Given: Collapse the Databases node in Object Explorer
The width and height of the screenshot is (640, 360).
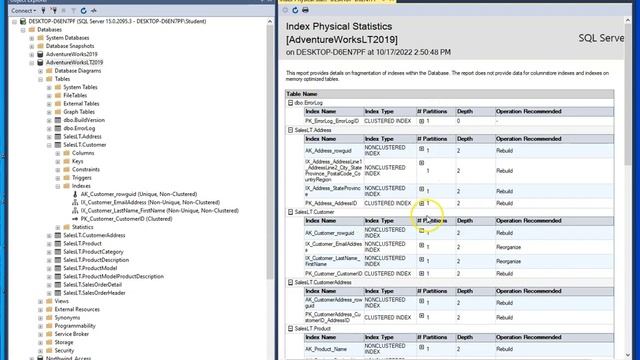Looking at the screenshot, I should (x=23, y=30).
